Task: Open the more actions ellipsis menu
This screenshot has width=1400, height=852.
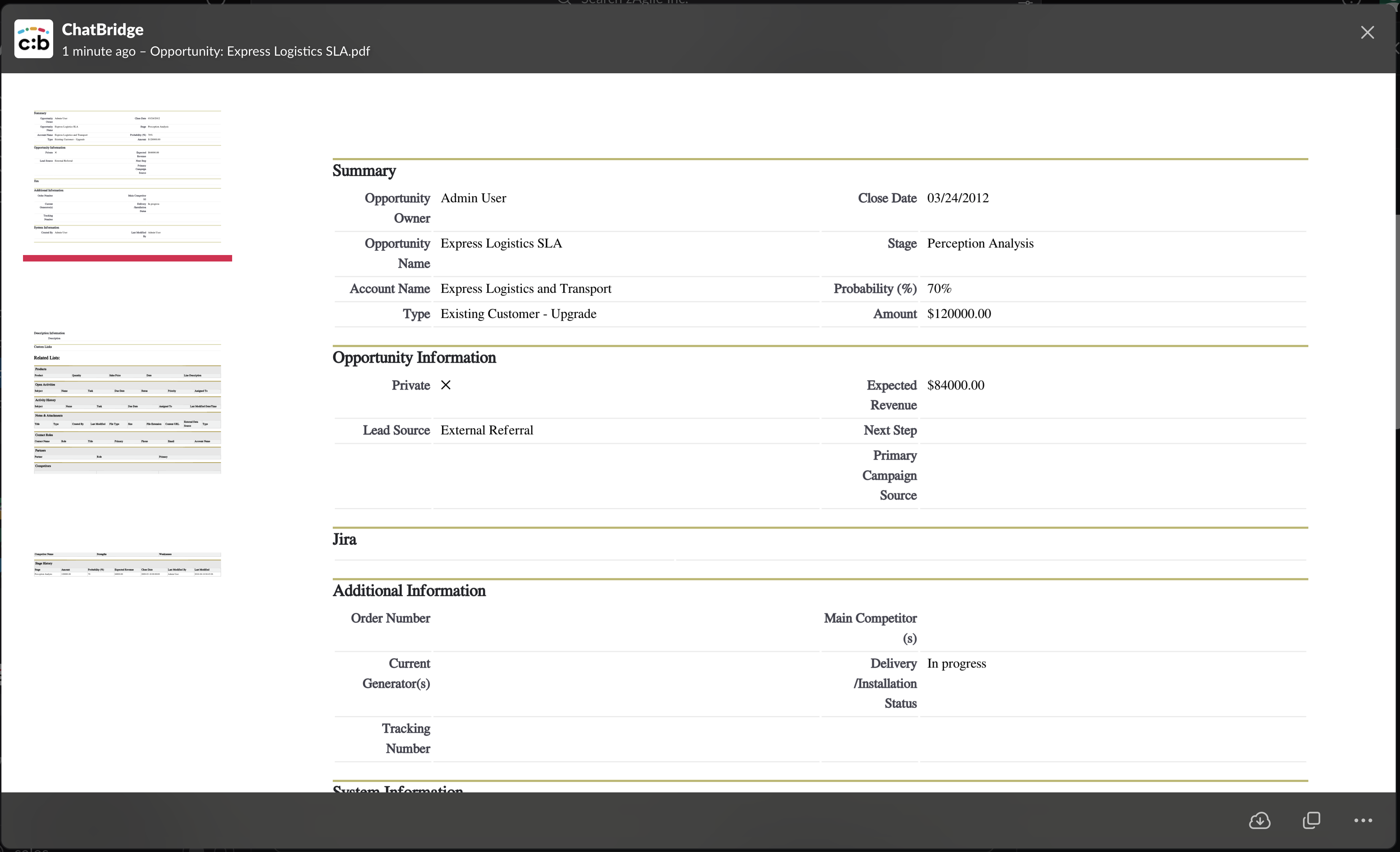Action: (x=1363, y=820)
